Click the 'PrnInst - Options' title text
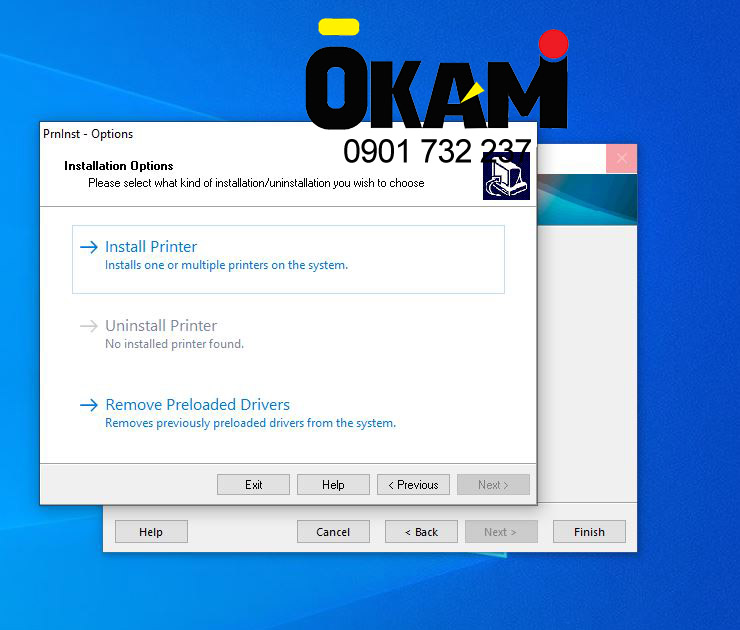 (x=88, y=134)
